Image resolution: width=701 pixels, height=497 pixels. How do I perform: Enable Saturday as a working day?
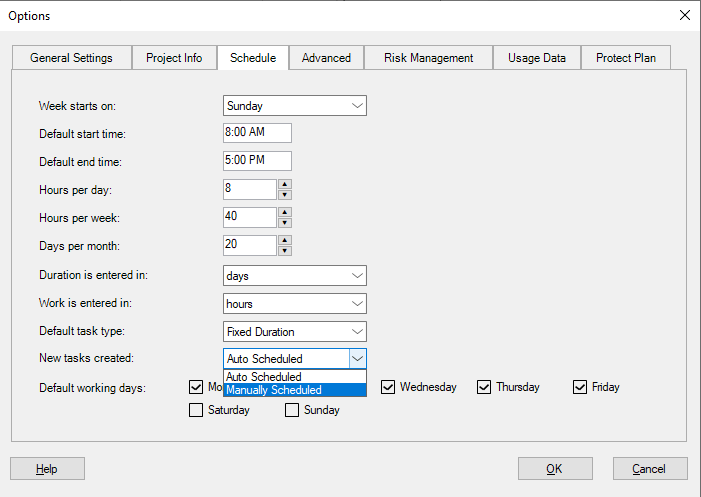point(196,410)
